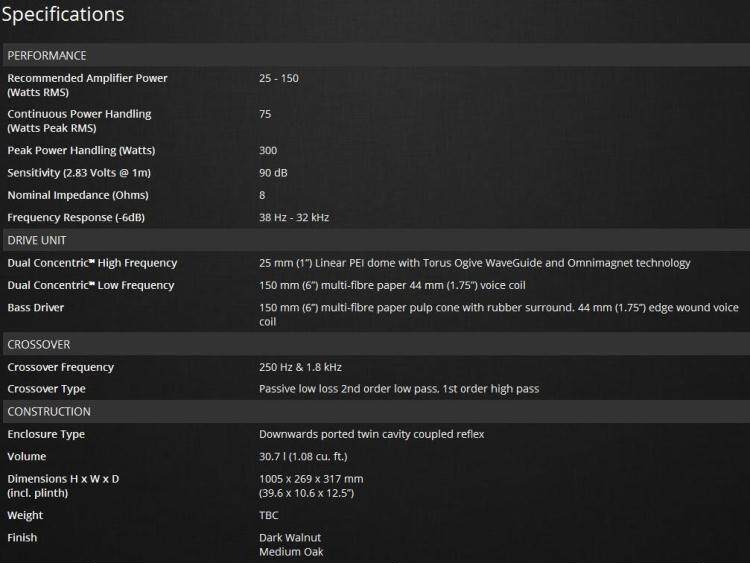Image resolution: width=750 pixels, height=563 pixels.
Task: Click the Specifications heading
Action: pyautogui.click(x=63, y=14)
